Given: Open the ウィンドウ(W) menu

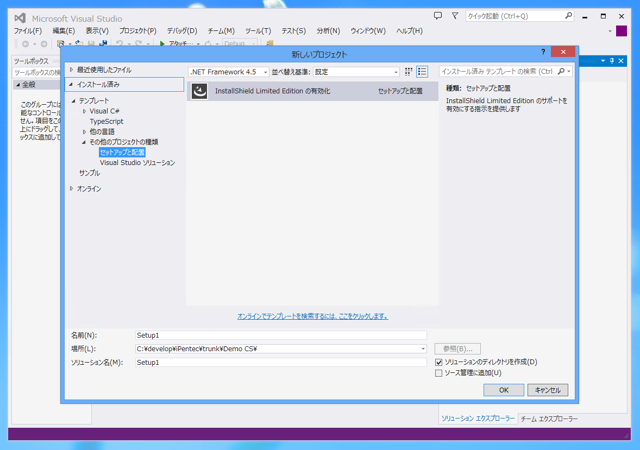Looking at the screenshot, I should [x=368, y=31].
